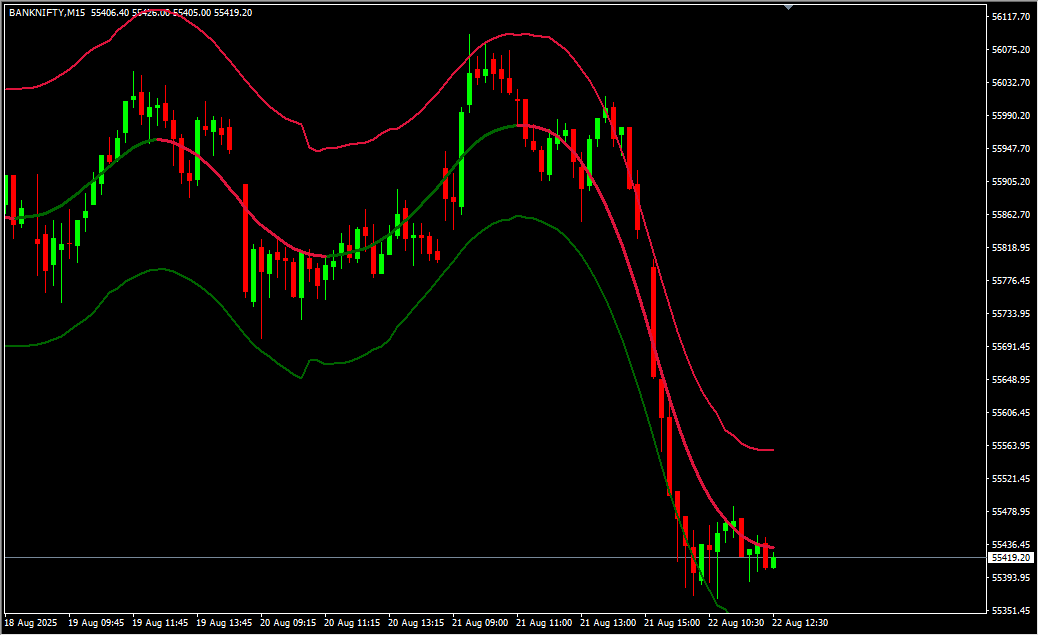Click the 55990.20 level on price axis
This screenshot has height=636, width=1039.
click(1010, 116)
